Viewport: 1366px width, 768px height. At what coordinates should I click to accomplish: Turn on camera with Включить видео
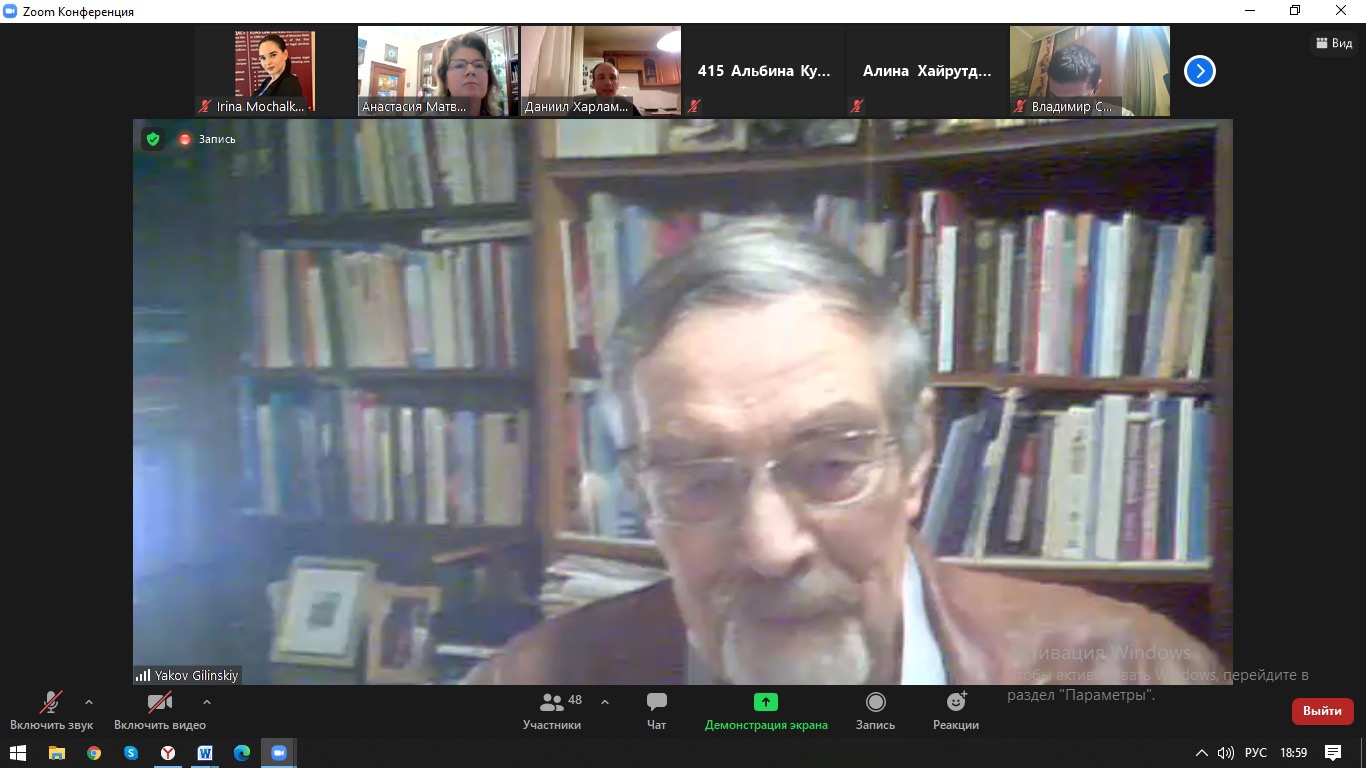[160, 711]
